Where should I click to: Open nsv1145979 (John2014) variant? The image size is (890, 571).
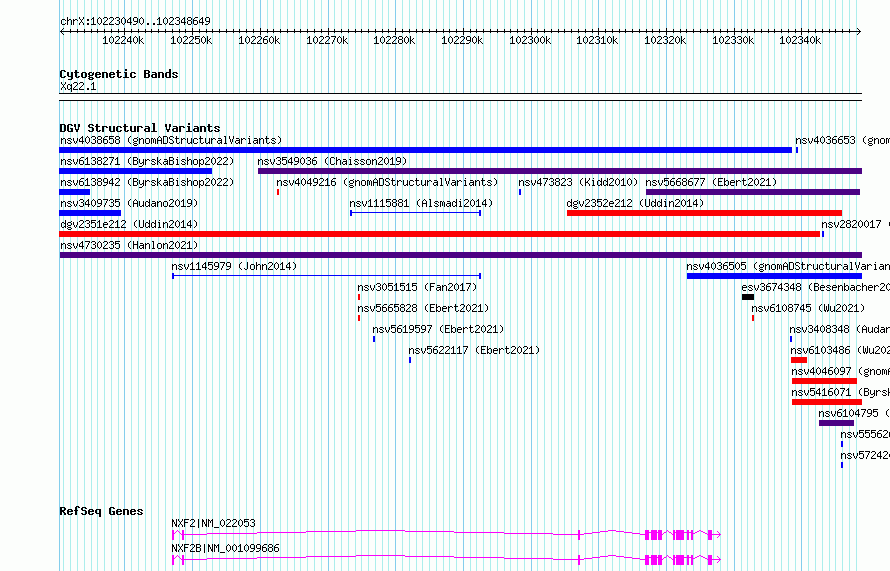234,266
